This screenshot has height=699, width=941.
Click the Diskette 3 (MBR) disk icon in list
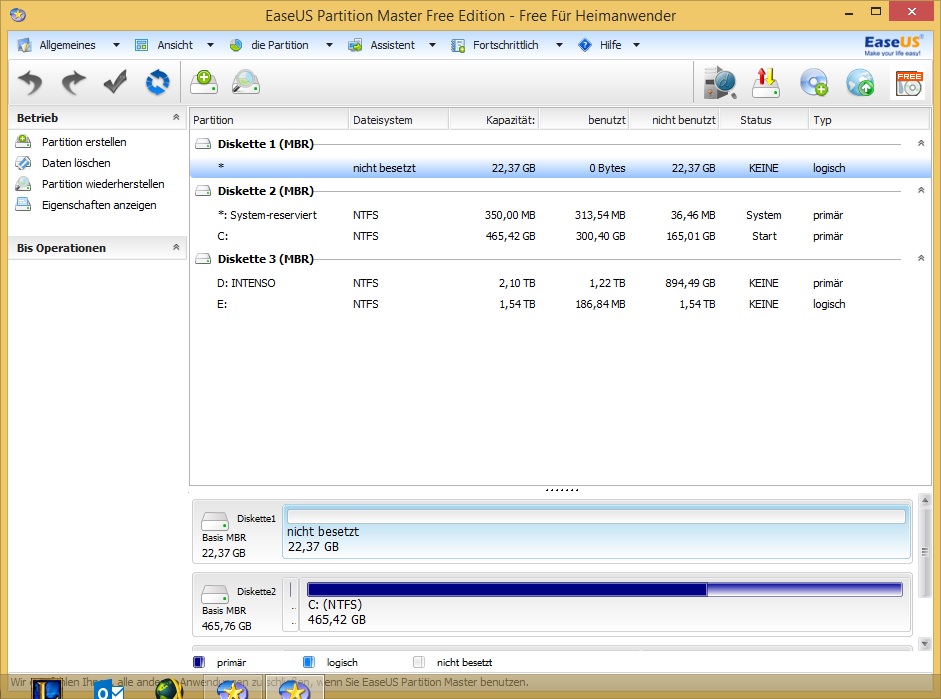click(203, 259)
